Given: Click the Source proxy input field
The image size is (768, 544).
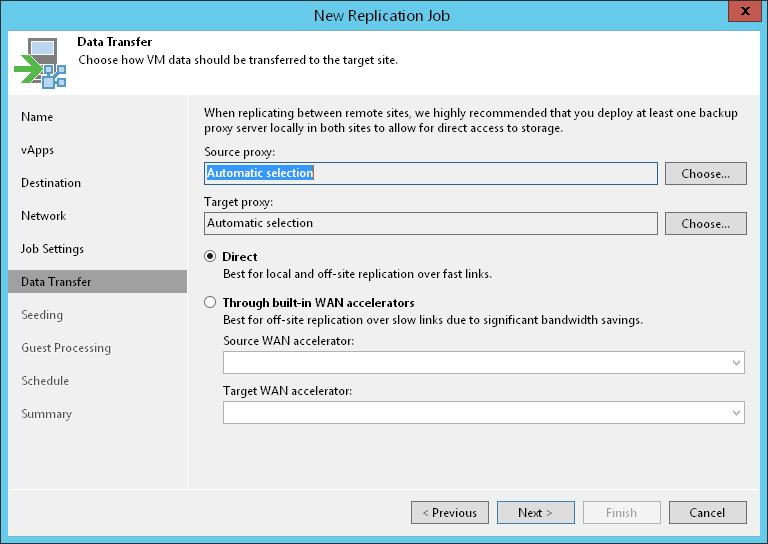Looking at the screenshot, I should pyautogui.click(x=430, y=173).
